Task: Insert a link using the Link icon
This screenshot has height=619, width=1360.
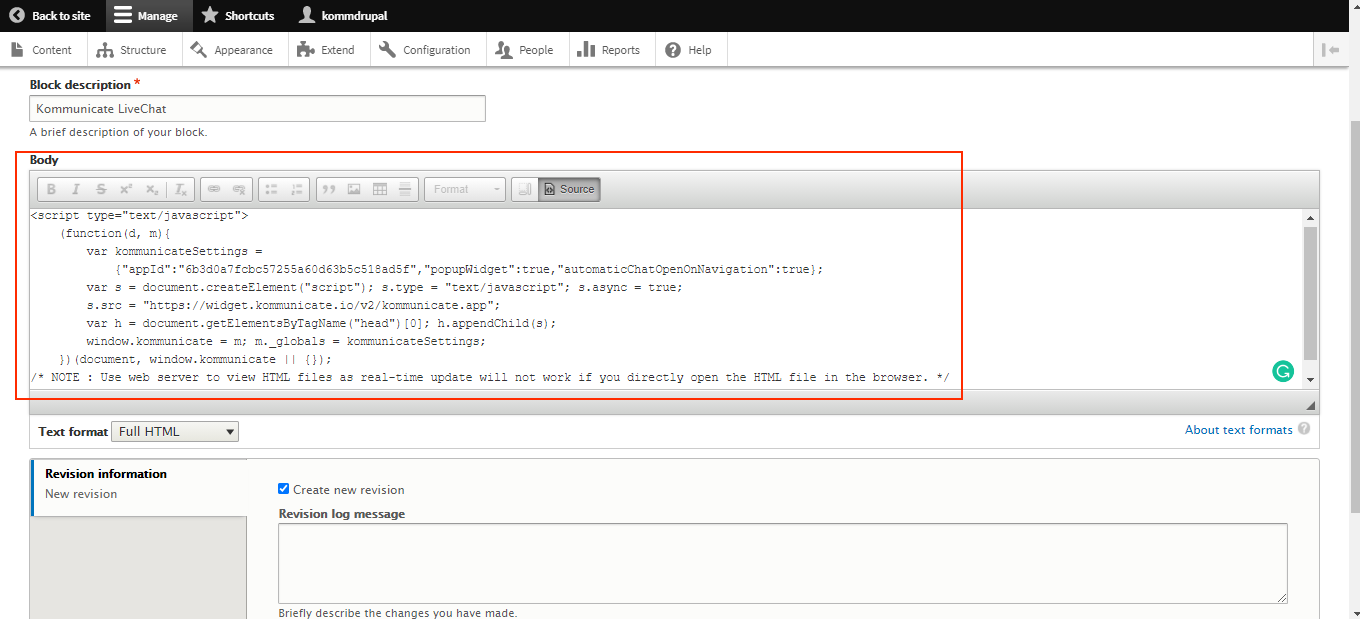Action: coord(212,188)
